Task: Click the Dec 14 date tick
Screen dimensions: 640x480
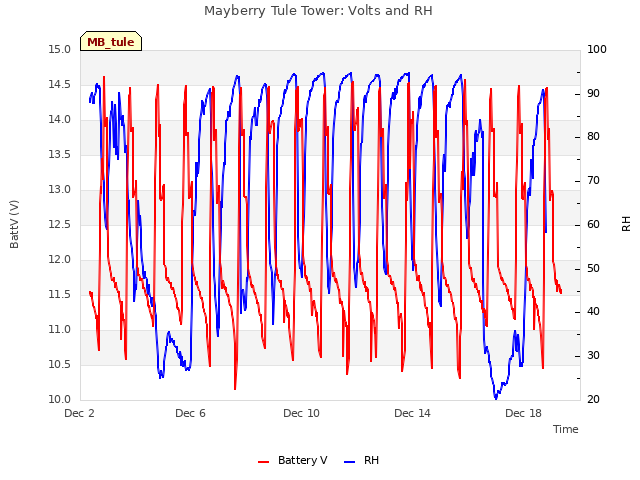Action: click(x=412, y=413)
